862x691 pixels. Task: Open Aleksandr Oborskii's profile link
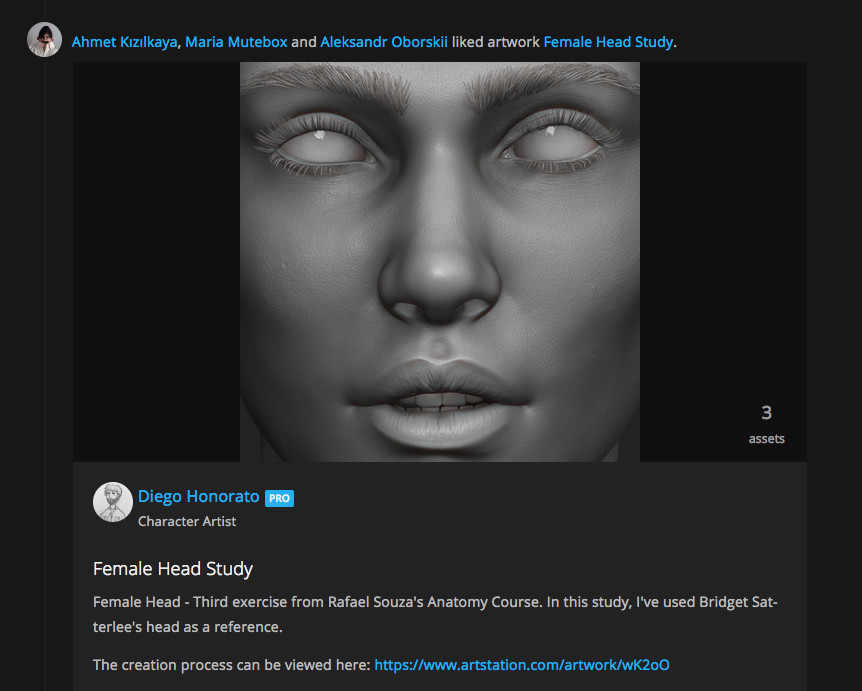384,42
